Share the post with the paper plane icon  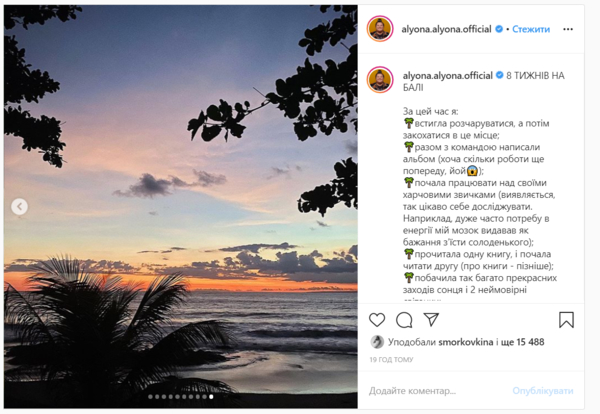tap(431, 320)
